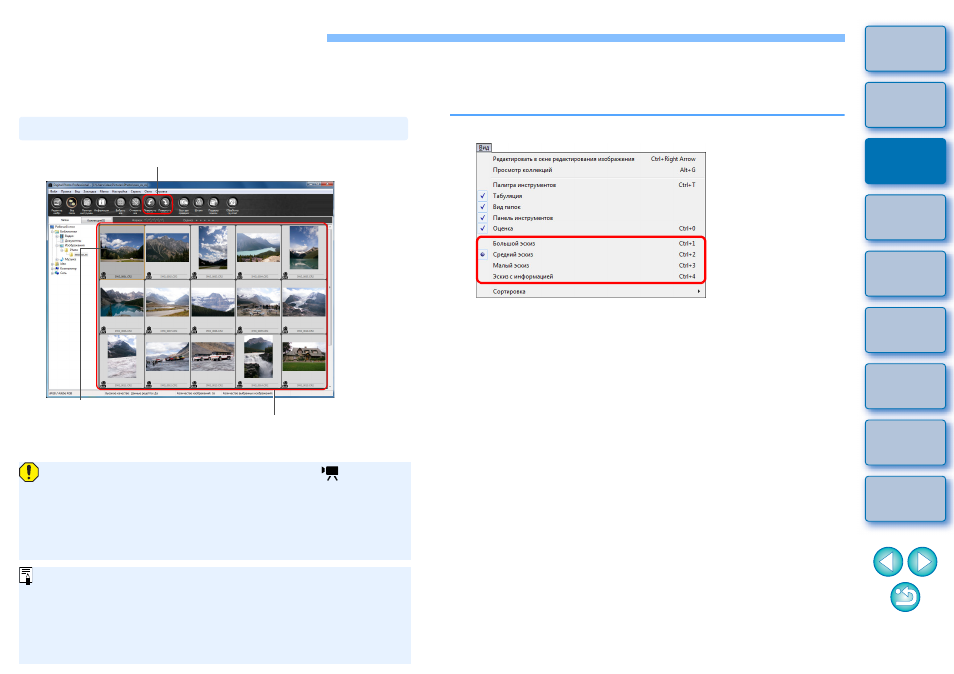Click the Info toolbar icon

pyautogui.click(x=102, y=203)
